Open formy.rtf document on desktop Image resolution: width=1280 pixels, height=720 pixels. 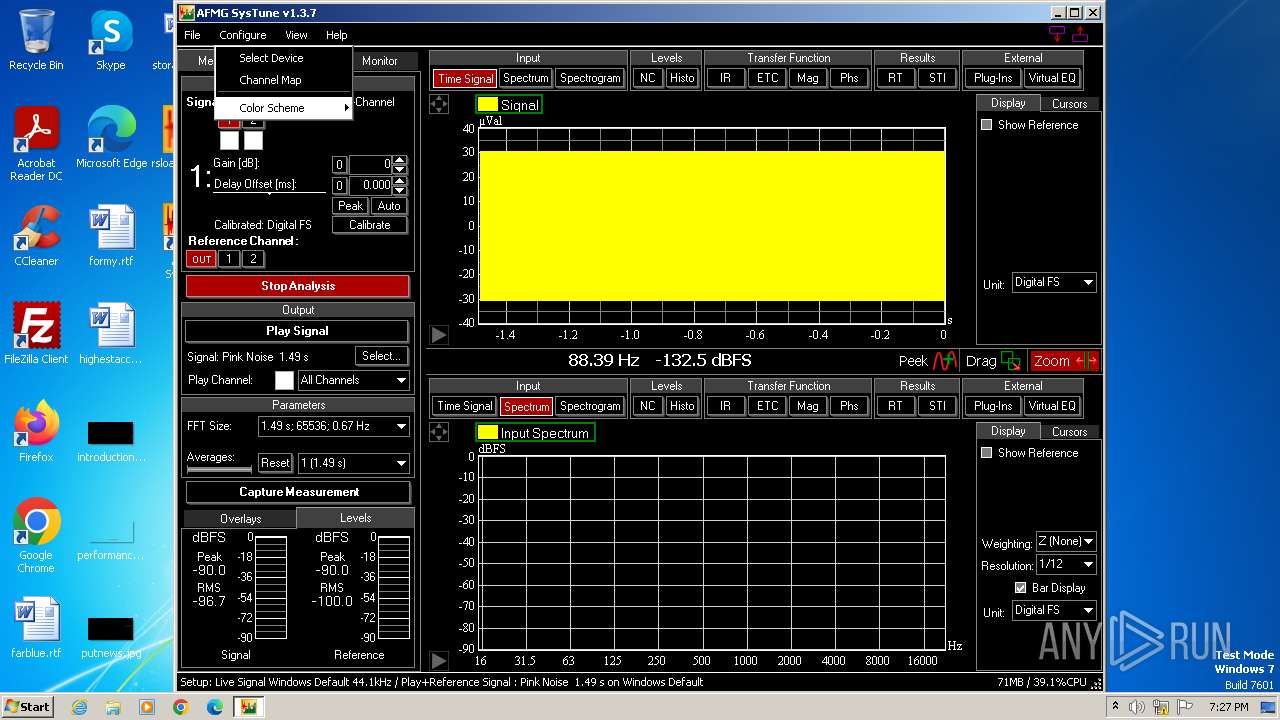coord(110,236)
